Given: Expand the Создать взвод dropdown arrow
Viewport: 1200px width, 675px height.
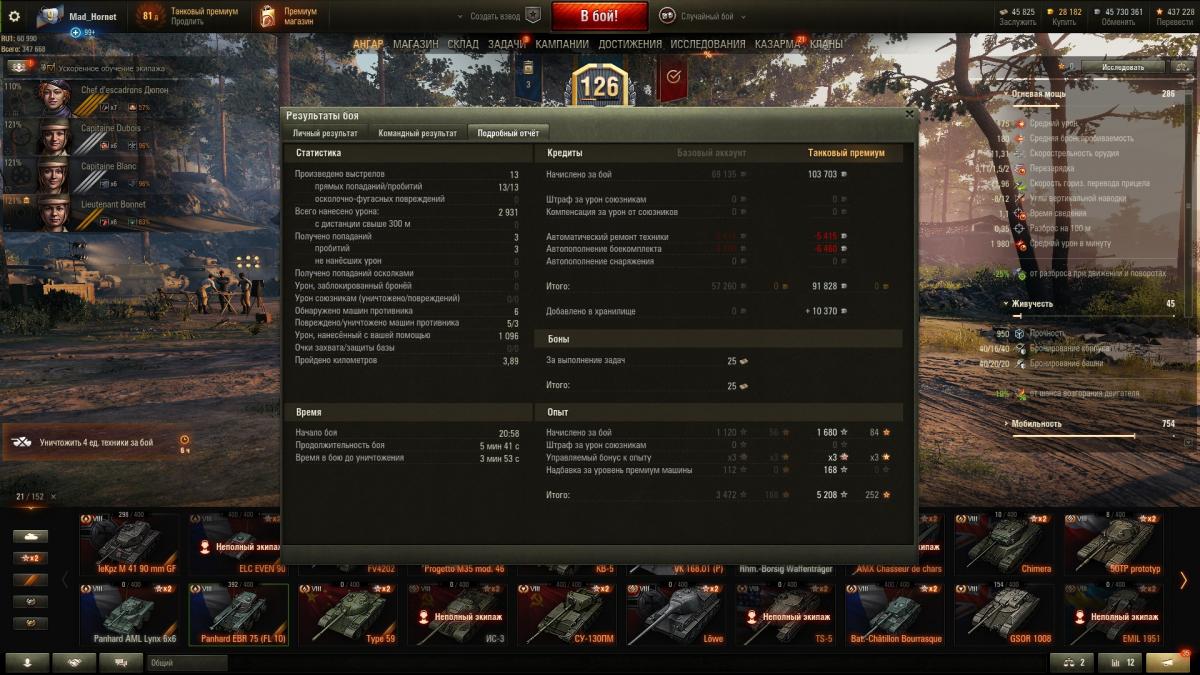Looking at the screenshot, I should coord(460,16).
